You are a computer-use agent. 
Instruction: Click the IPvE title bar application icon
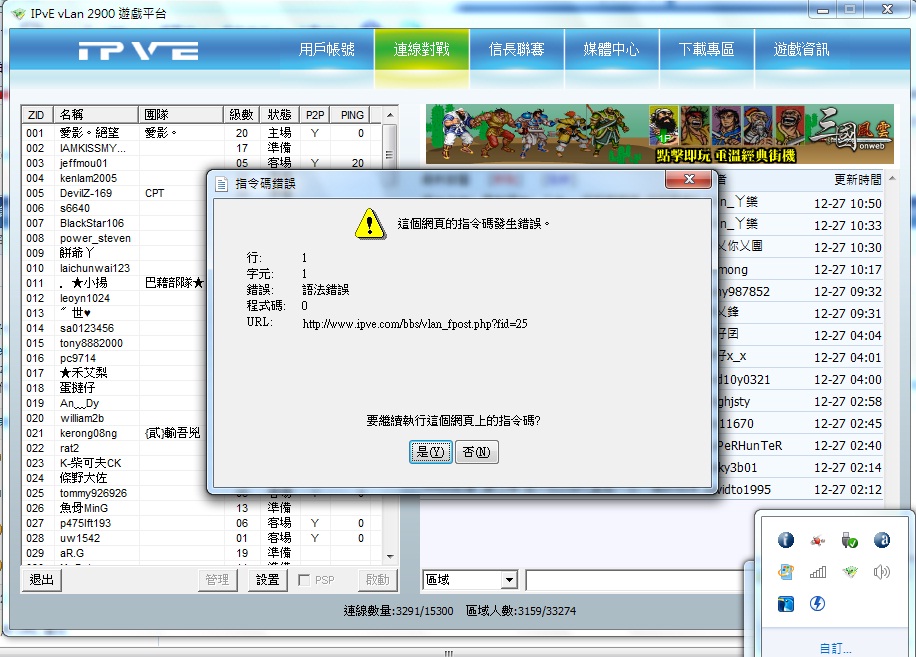(x=19, y=13)
